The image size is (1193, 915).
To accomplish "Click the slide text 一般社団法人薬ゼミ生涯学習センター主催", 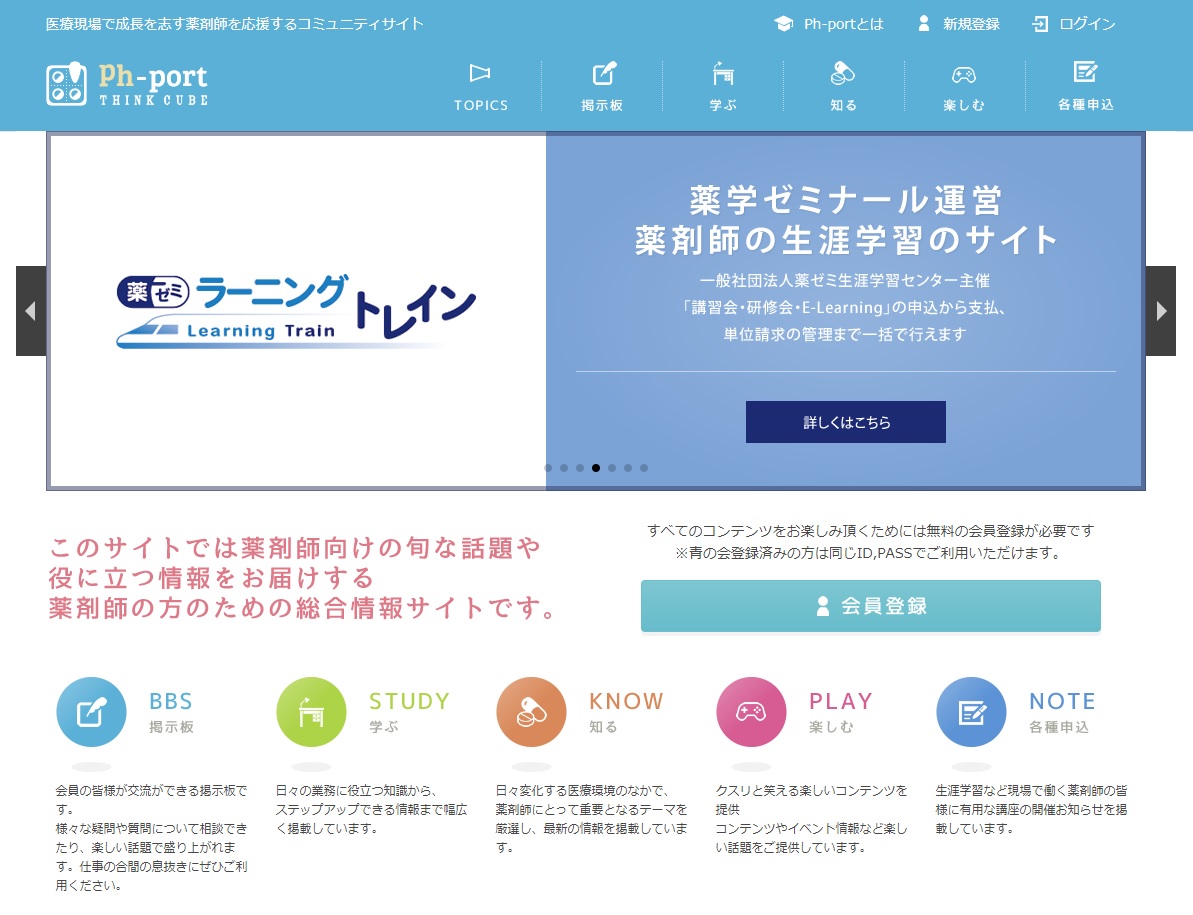I will point(845,281).
